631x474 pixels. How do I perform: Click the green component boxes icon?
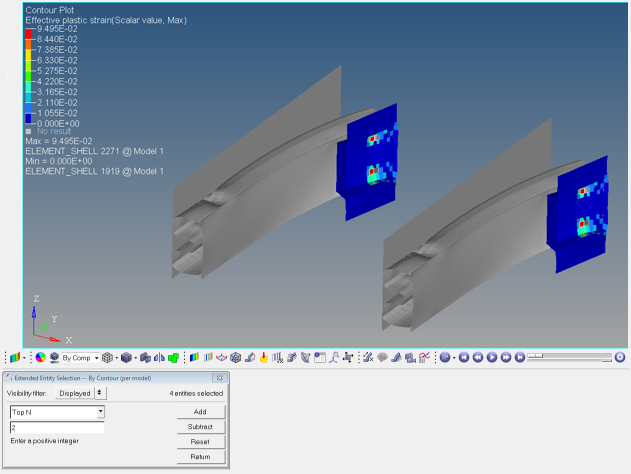pos(173,358)
